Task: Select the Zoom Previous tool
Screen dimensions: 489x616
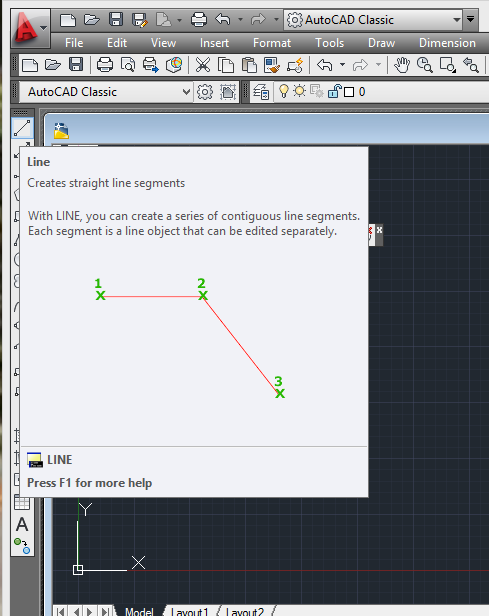Action: click(x=471, y=65)
